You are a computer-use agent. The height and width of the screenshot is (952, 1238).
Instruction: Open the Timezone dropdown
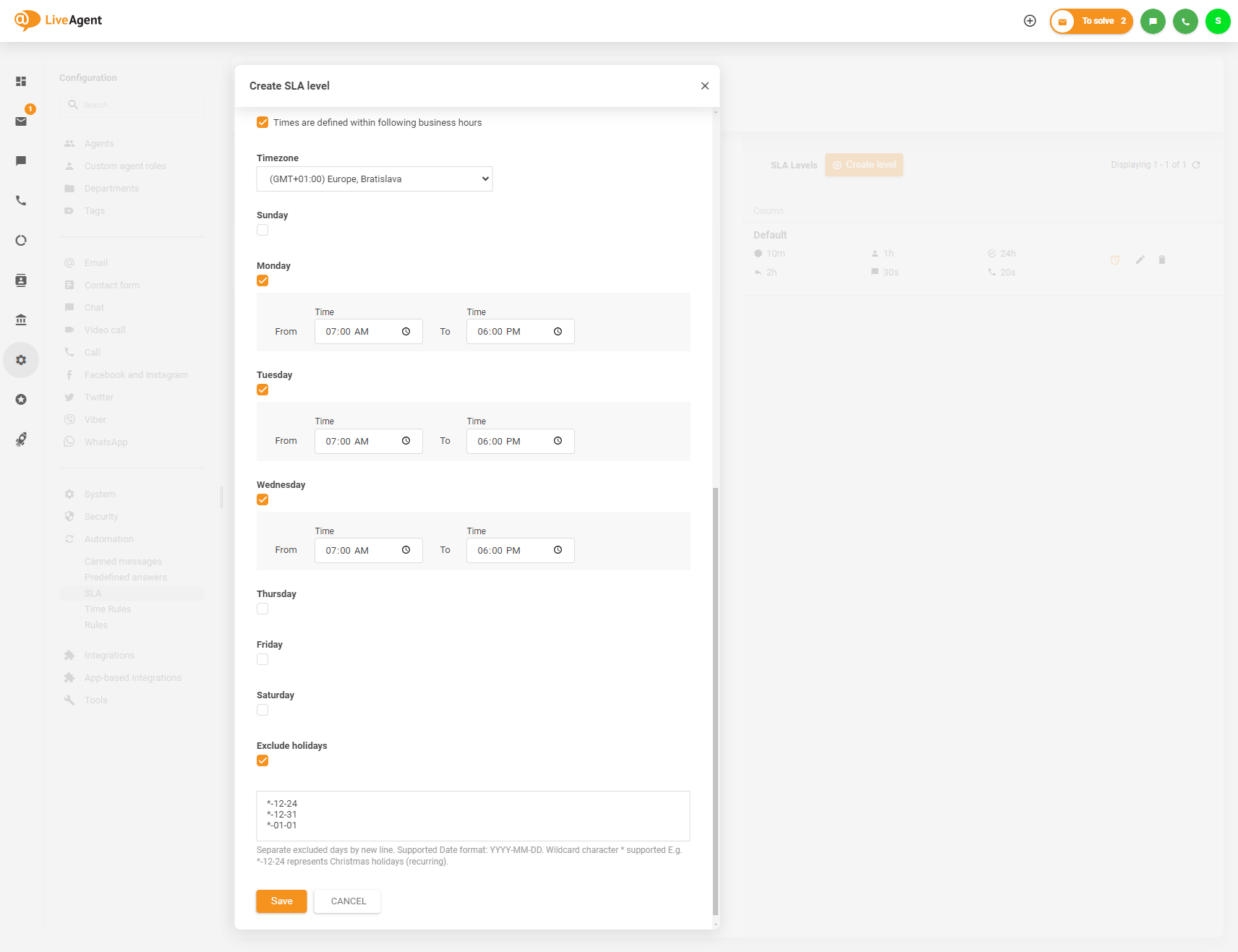tap(374, 179)
